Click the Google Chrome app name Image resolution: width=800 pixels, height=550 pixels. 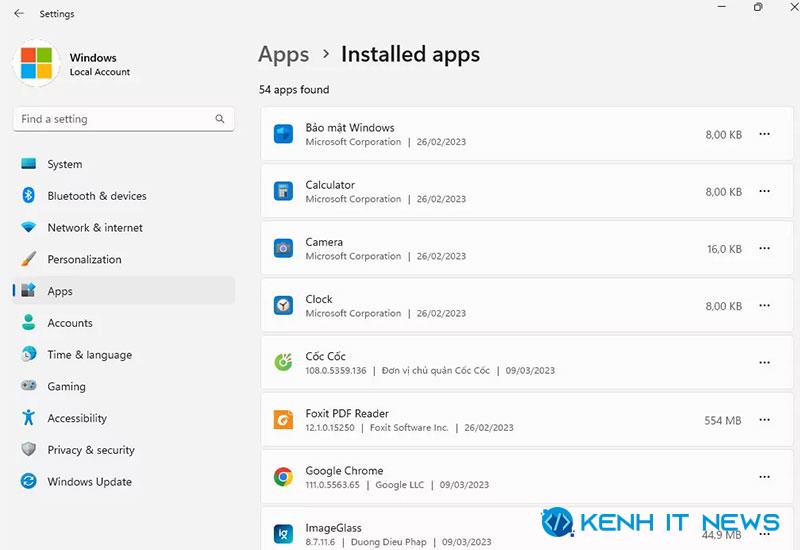point(344,470)
